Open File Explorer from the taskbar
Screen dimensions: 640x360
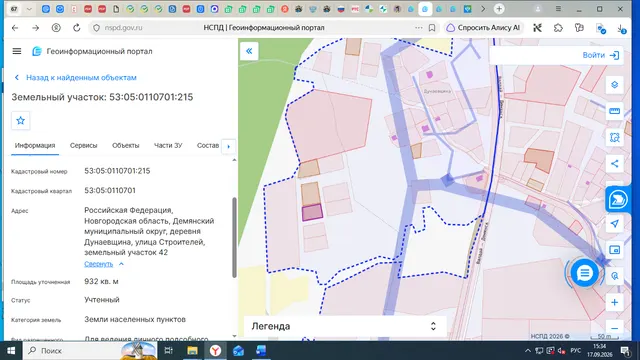pos(192,351)
